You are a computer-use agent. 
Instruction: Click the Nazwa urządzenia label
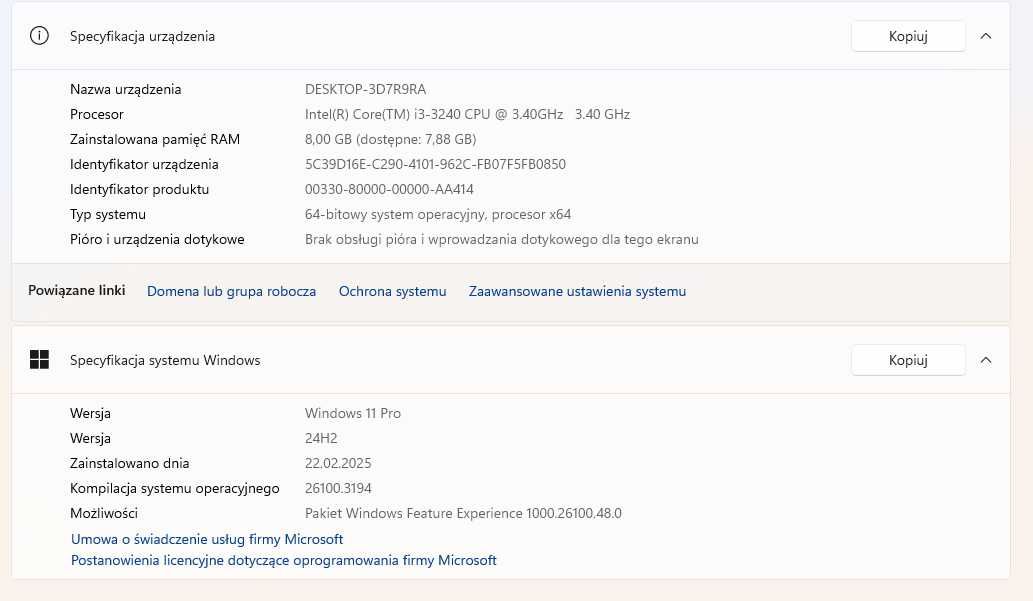(x=125, y=89)
